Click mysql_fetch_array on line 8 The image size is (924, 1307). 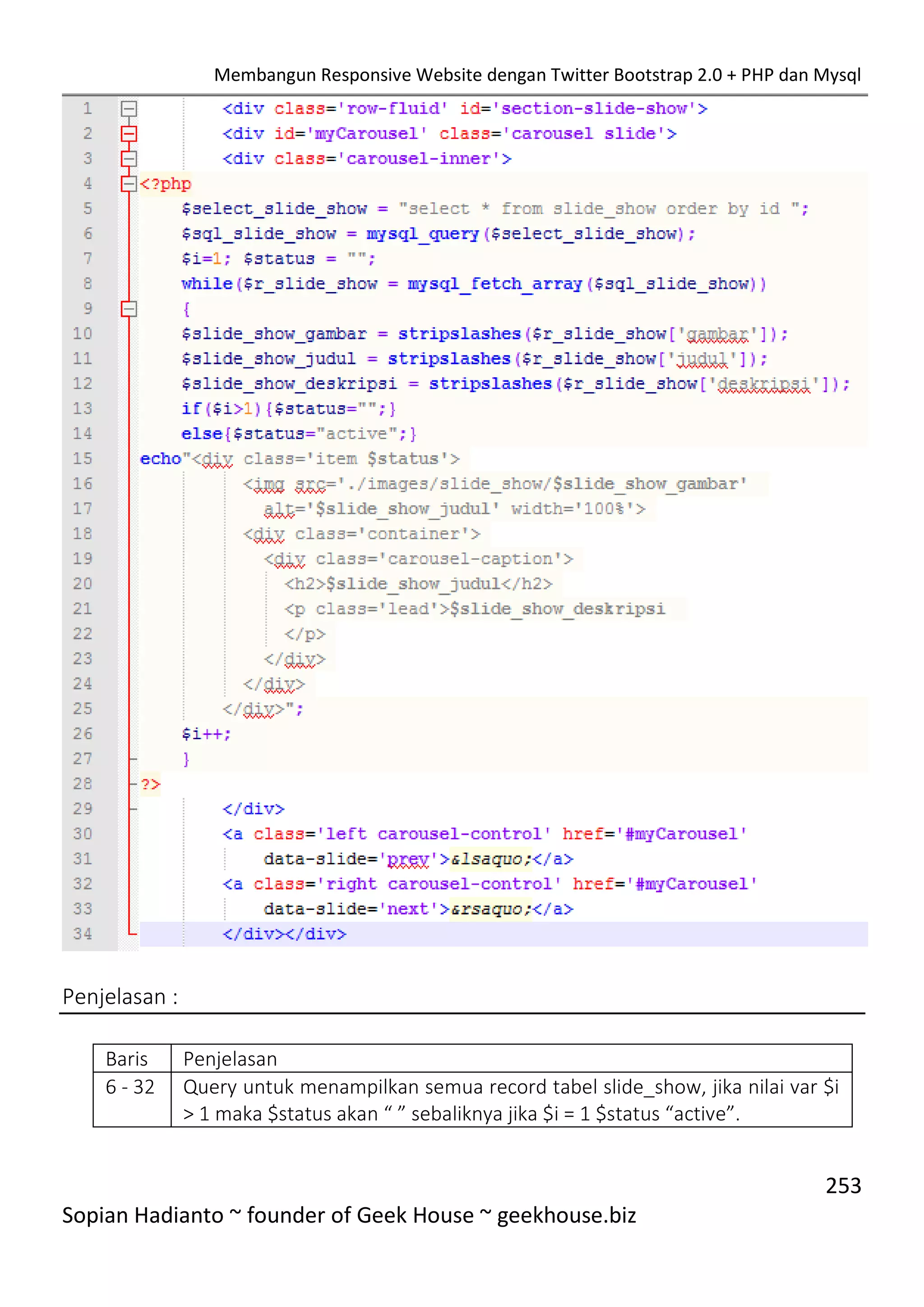pyautogui.click(x=495, y=283)
